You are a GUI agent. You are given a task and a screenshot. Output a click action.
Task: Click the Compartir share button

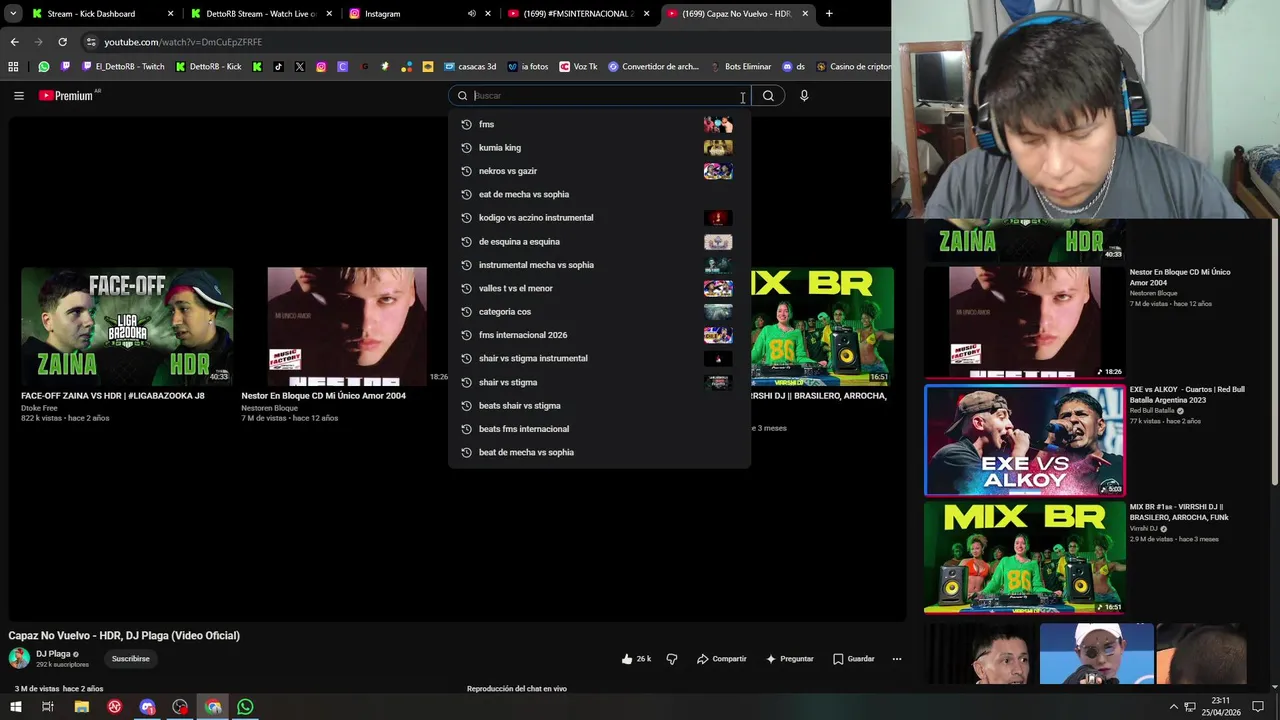click(x=721, y=659)
